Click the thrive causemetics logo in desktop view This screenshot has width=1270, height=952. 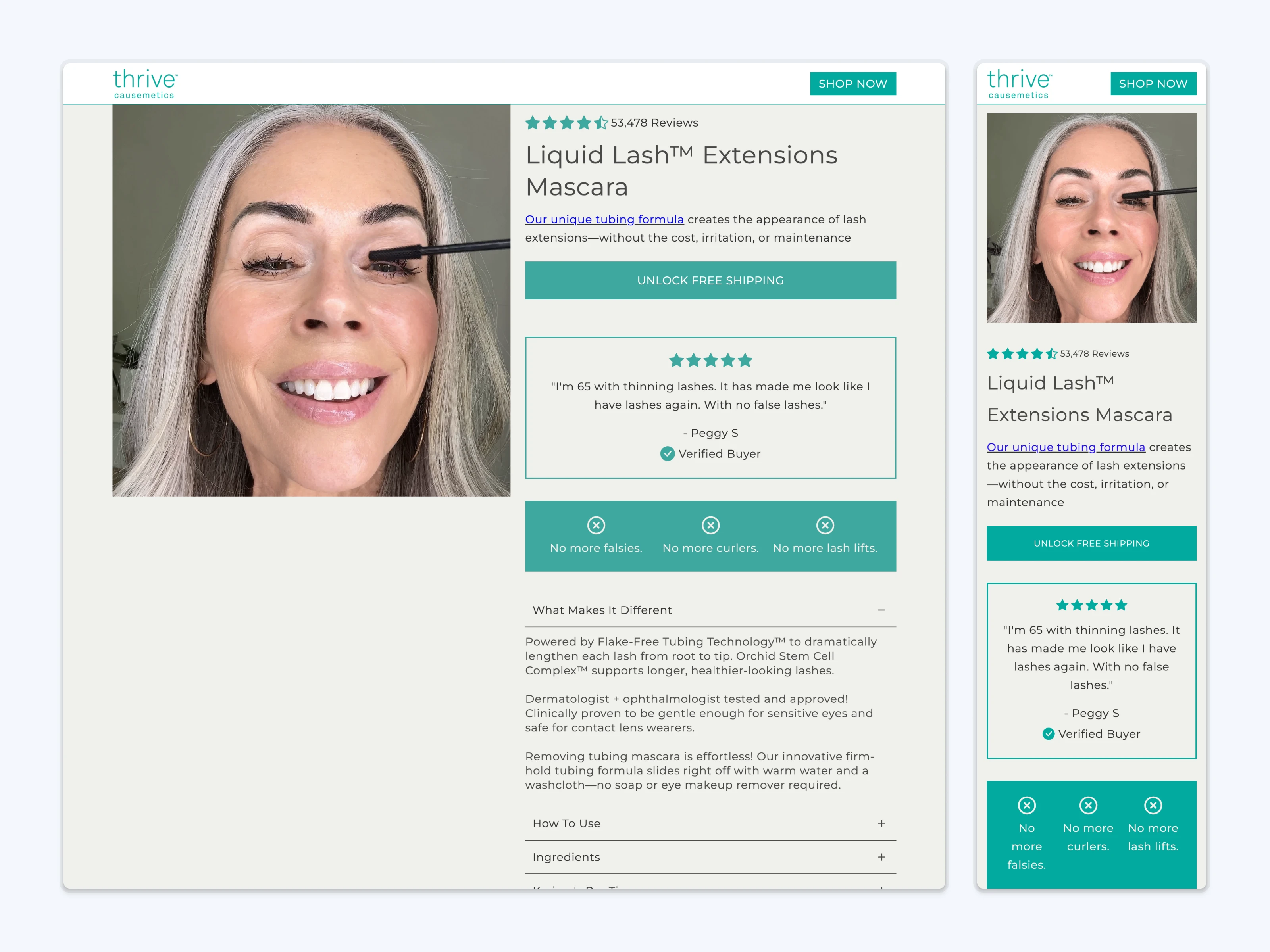145,84
